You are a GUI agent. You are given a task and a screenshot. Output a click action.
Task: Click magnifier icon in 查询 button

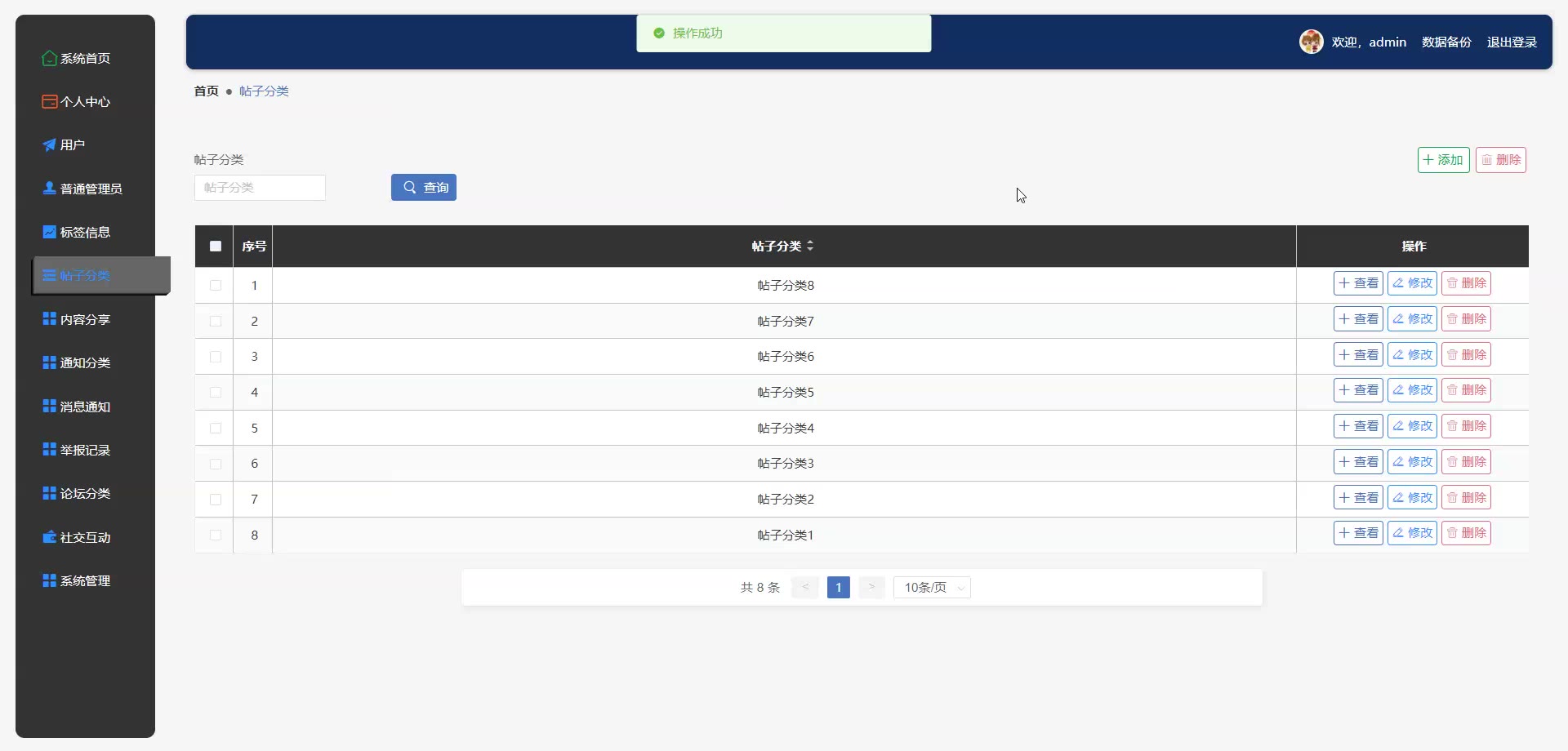click(410, 187)
